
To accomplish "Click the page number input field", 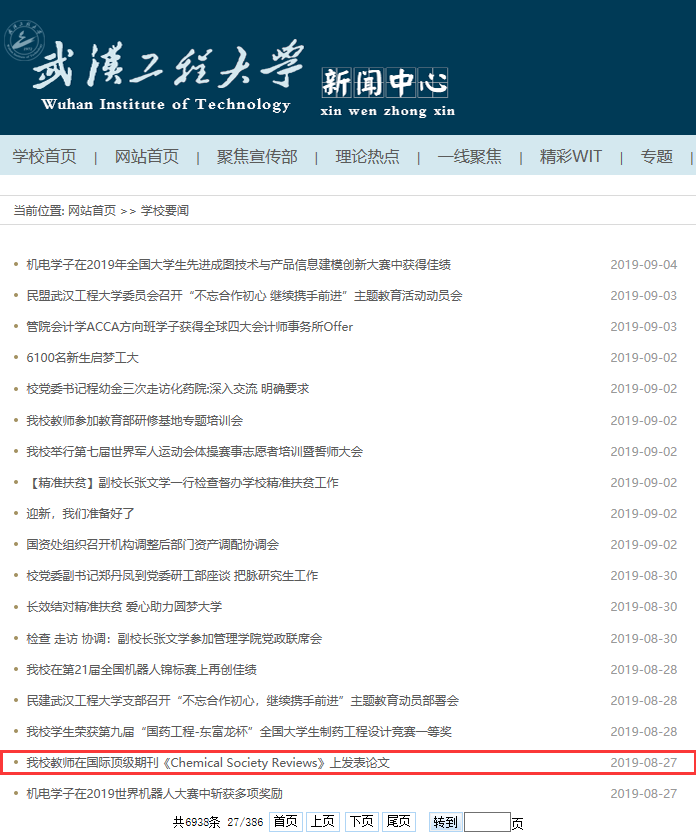I will coord(487,822).
